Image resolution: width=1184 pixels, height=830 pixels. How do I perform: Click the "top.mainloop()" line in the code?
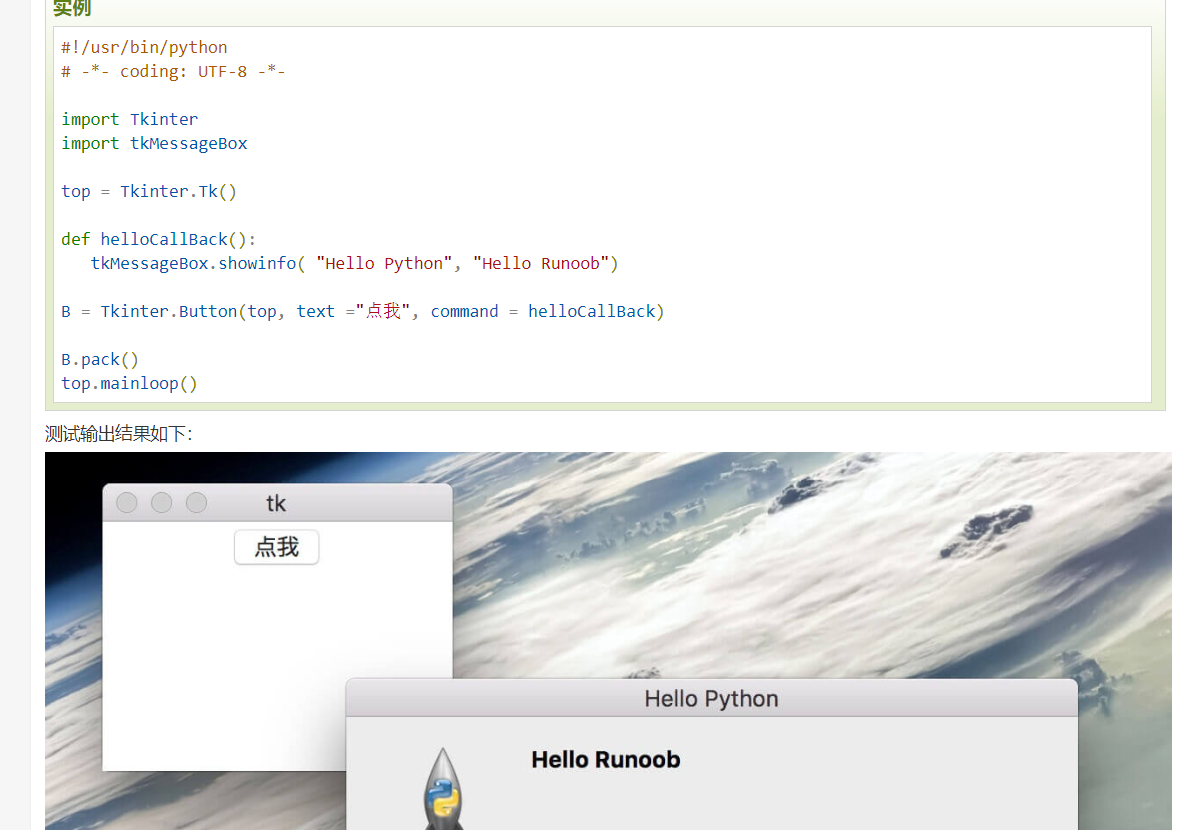click(x=128, y=383)
